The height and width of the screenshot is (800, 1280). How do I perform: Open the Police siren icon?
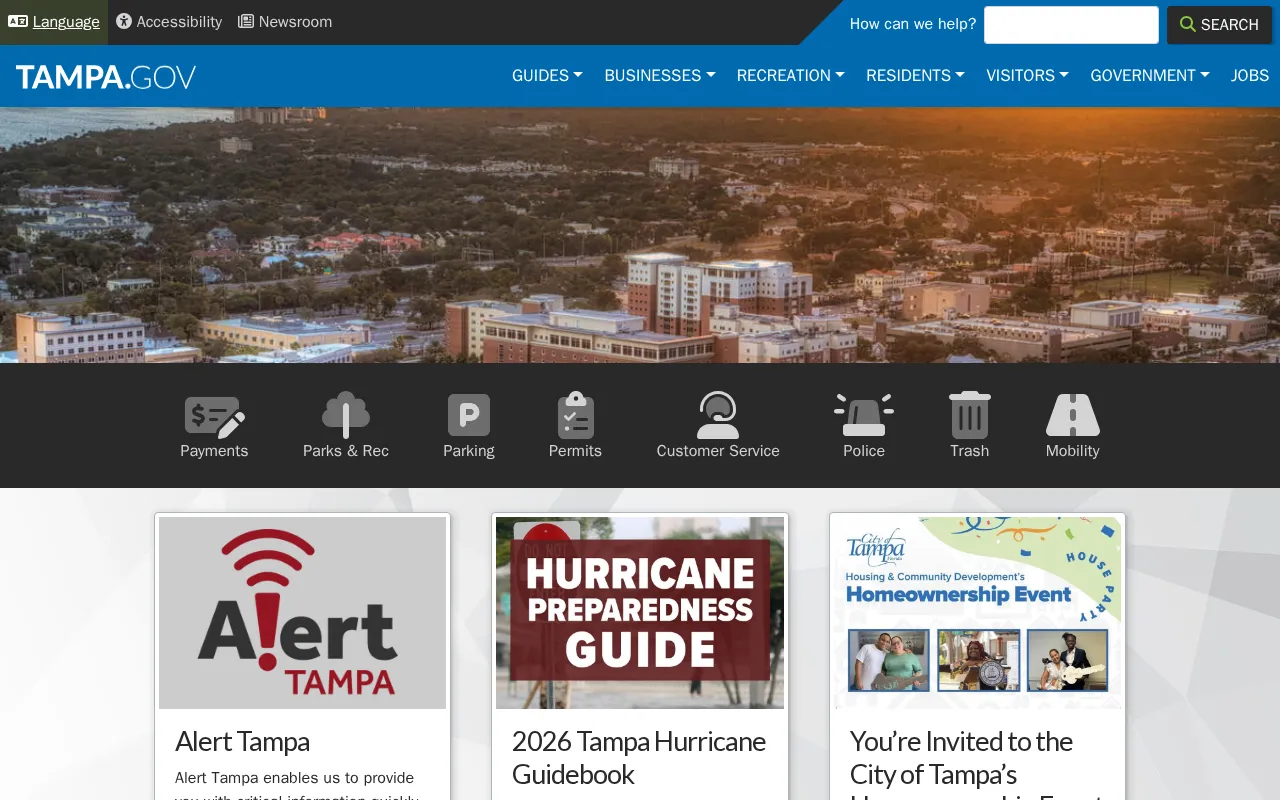(864, 415)
